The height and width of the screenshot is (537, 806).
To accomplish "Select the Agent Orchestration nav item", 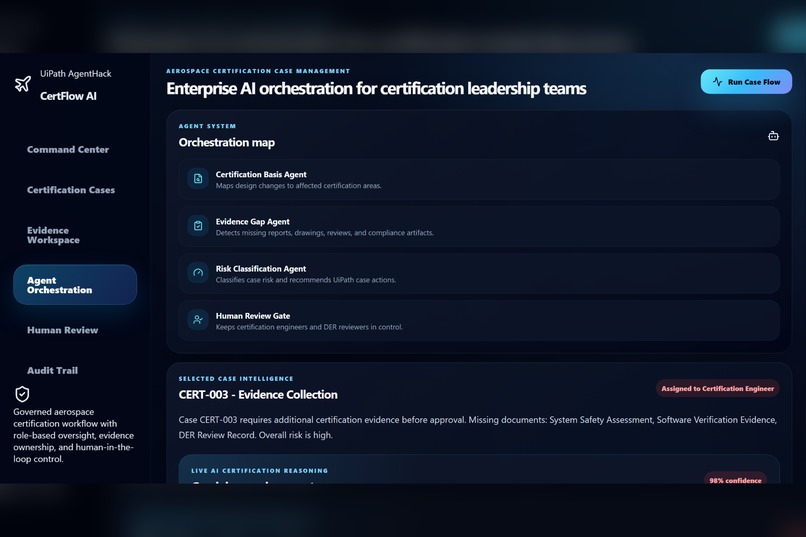I will pyautogui.click(x=75, y=285).
